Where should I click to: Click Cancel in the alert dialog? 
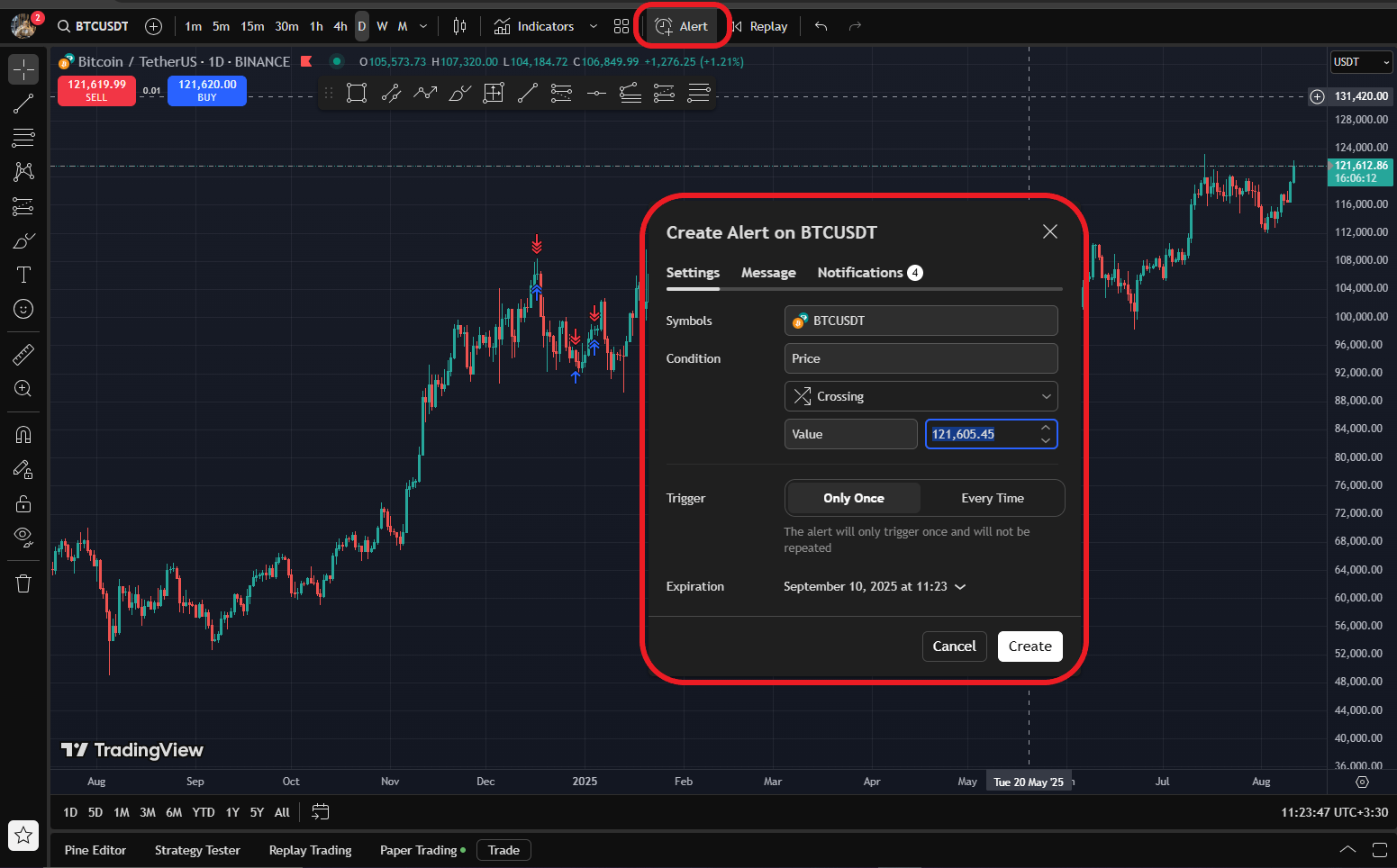pos(955,646)
